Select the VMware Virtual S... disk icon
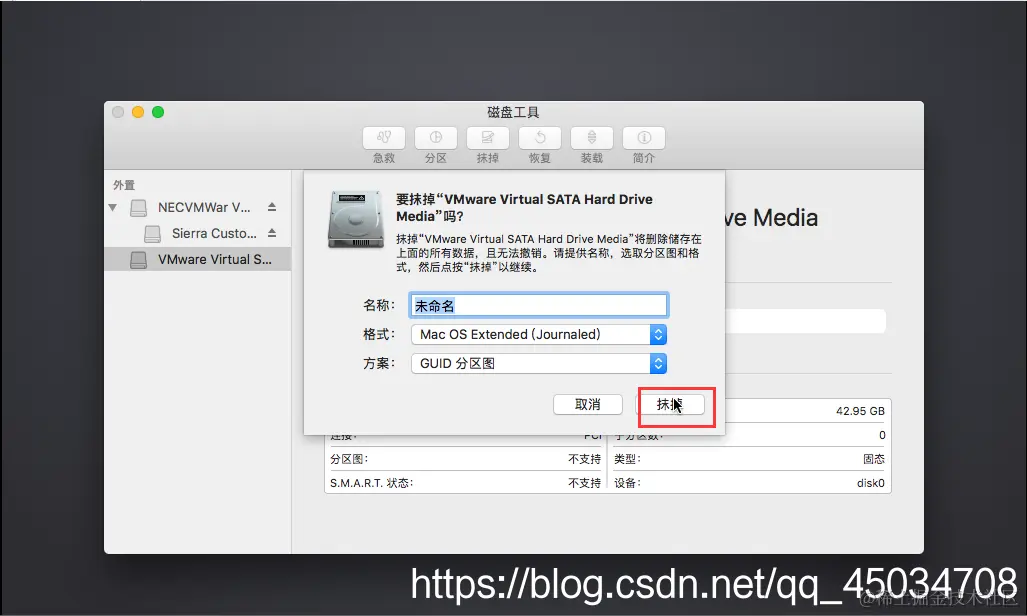 point(138,260)
